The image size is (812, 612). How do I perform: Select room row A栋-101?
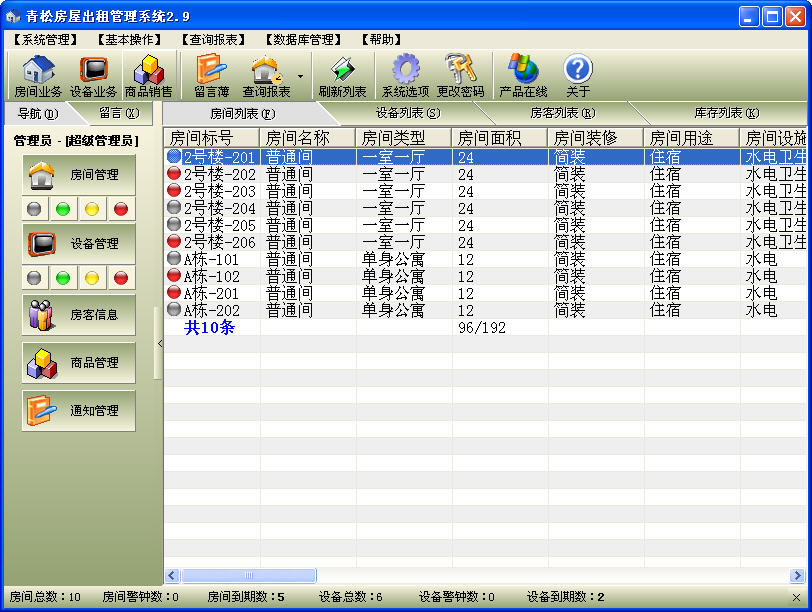[x=485, y=259]
